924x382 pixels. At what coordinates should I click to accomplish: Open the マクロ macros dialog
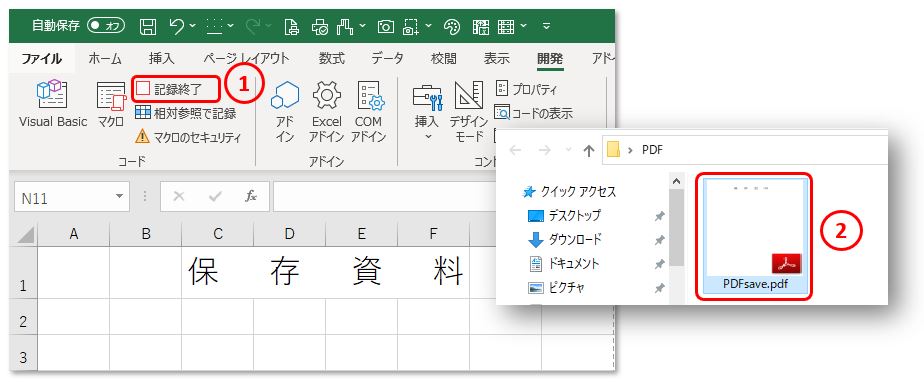(111, 104)
